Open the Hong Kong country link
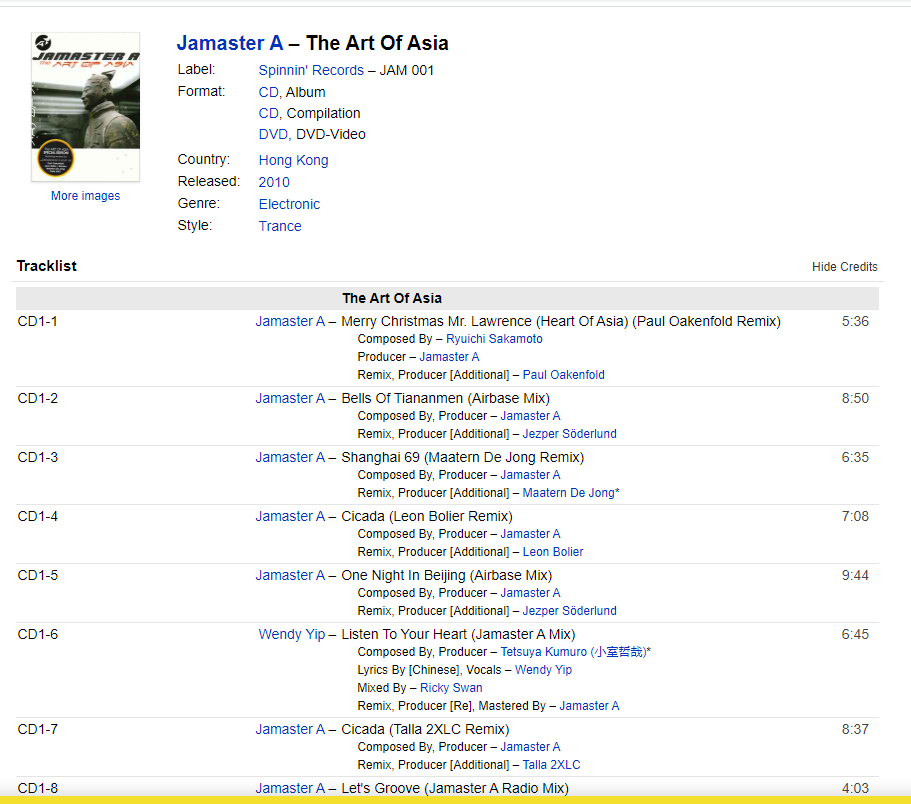 pos(293,160)
